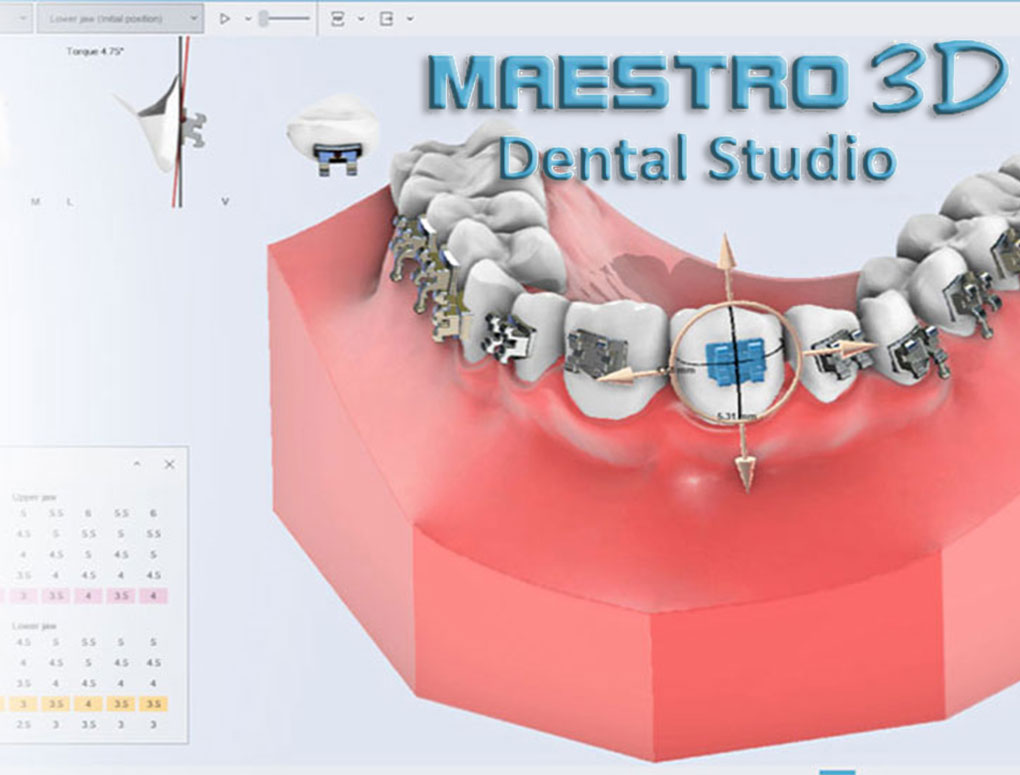Click the L axis label

tap(70, 202)
